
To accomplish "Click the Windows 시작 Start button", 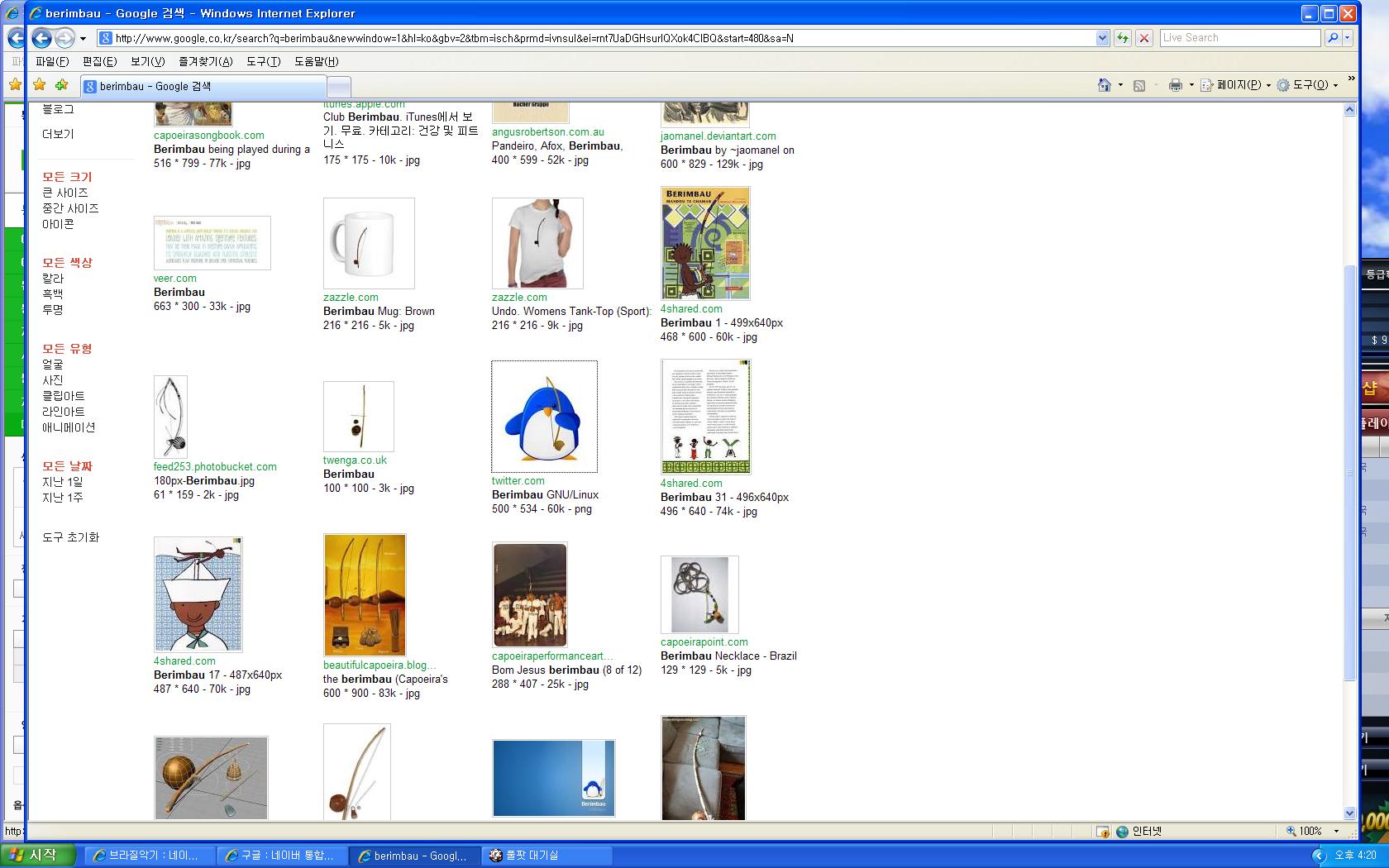I will point(39,856).
